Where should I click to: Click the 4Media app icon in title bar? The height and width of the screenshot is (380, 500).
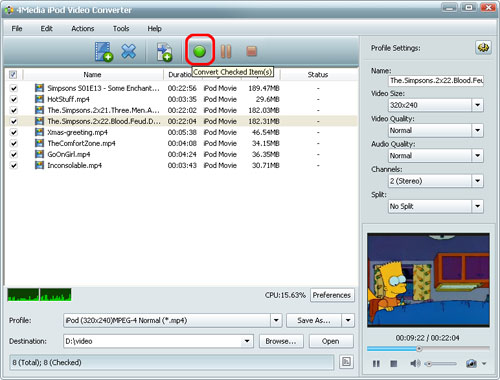point(9,10)
